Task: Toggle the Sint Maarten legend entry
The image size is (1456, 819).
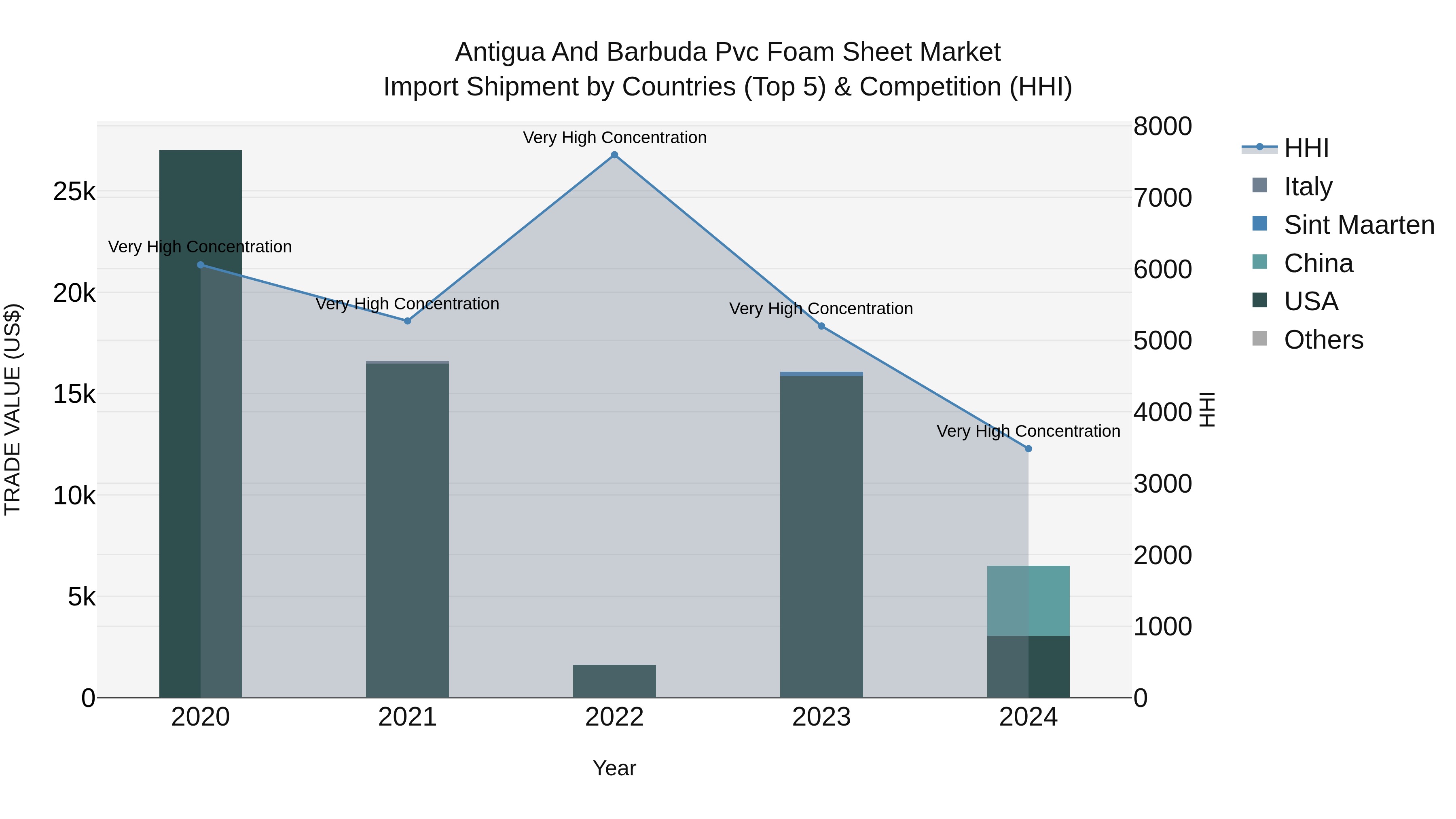Action: click(x=1344, y=224)
